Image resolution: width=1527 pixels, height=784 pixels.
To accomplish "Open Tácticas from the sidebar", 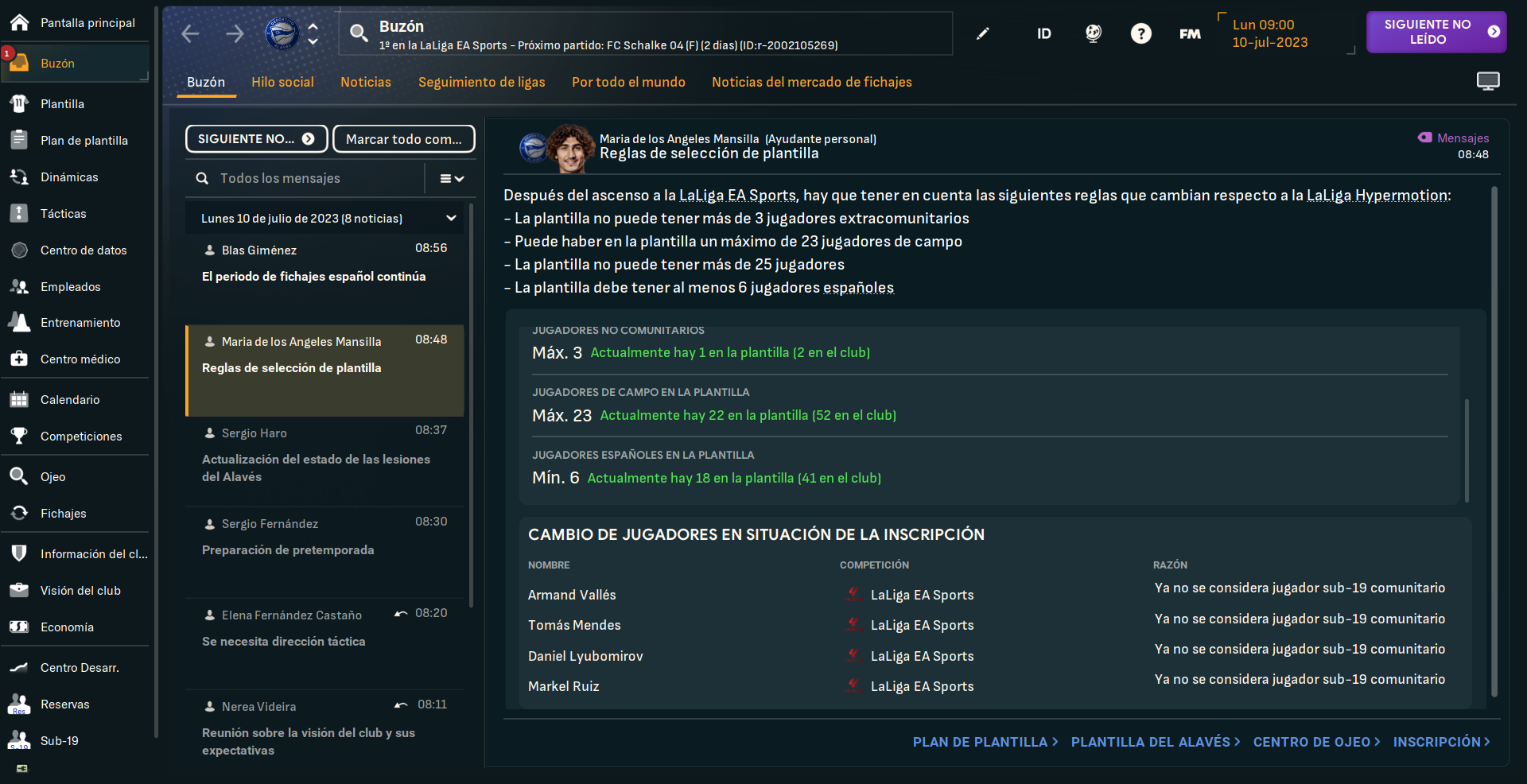I will click(63, 213).
